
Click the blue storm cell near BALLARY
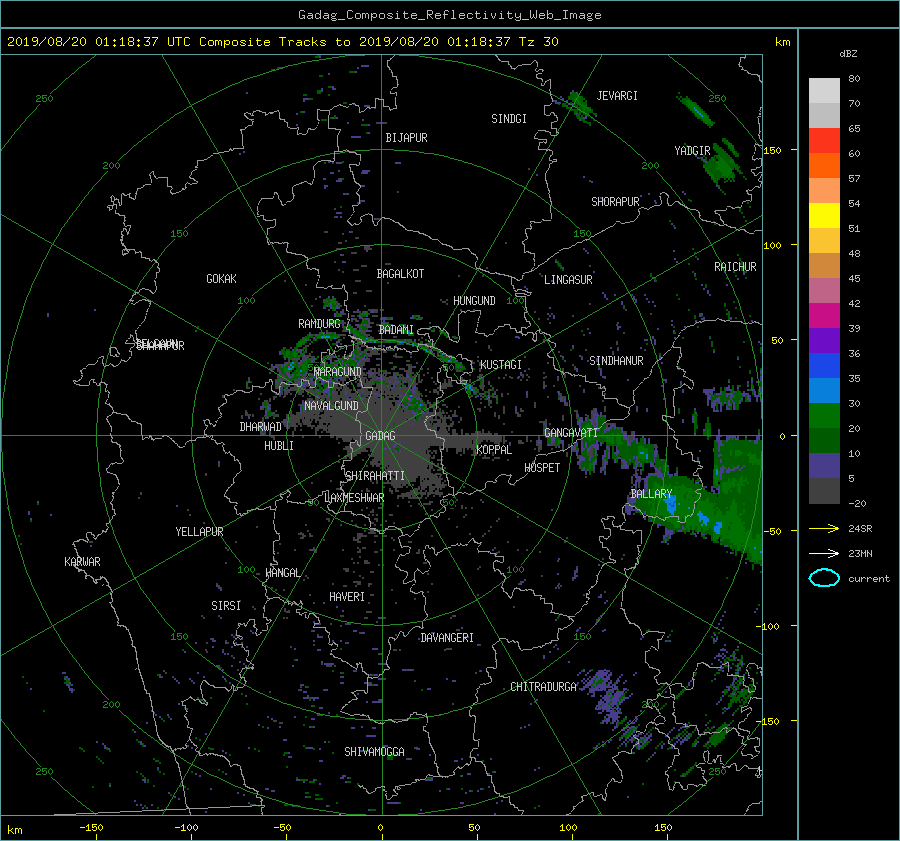coord(670,505)
